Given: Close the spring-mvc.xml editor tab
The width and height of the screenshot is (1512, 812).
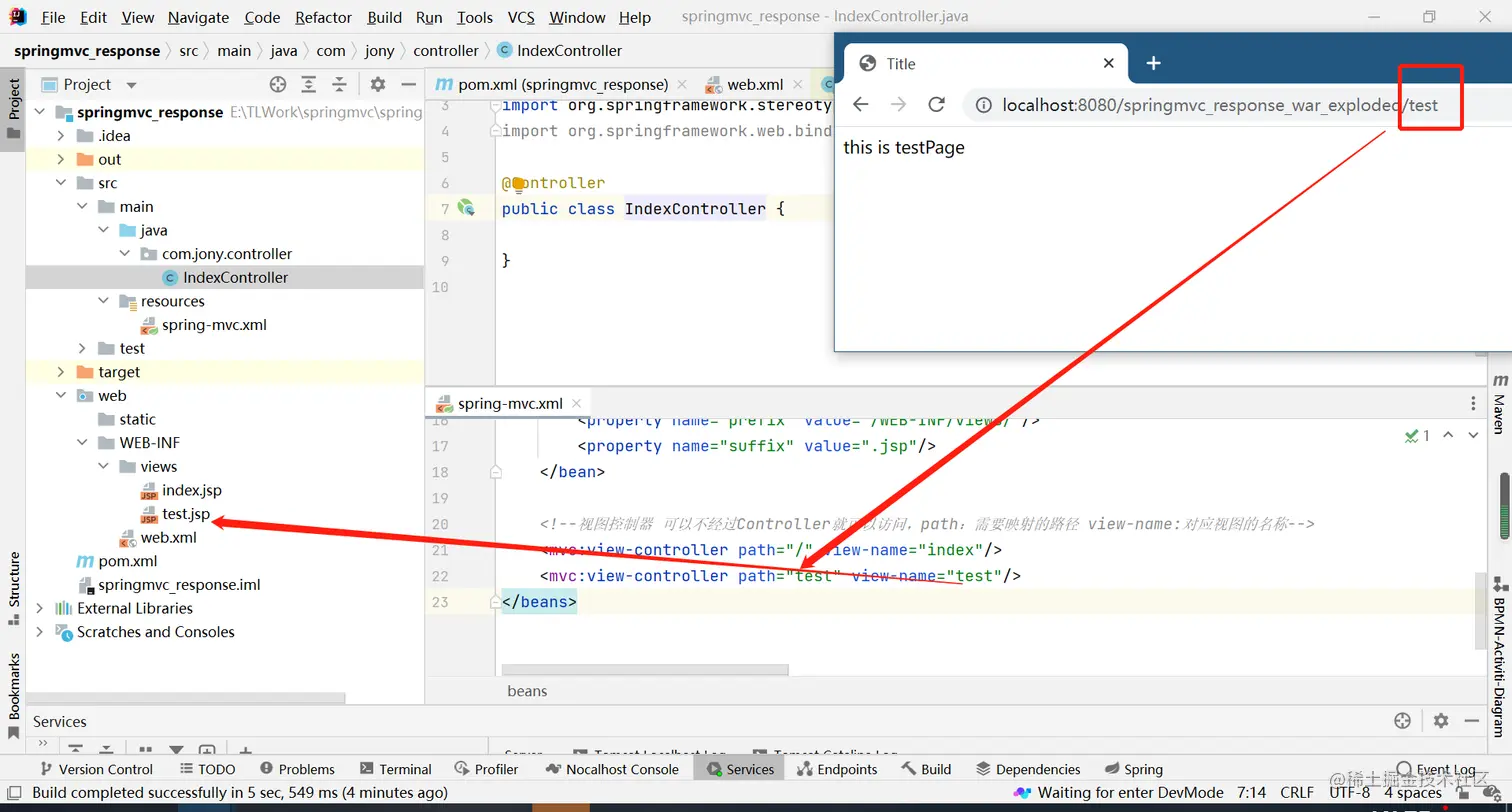Looking at the screenshot, I should tap(577, 404).
